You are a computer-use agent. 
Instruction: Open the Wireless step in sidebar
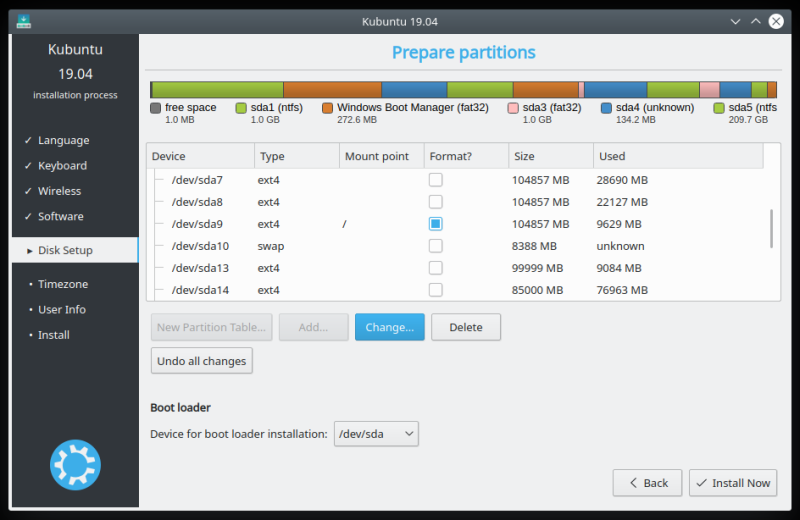(59, 191)
